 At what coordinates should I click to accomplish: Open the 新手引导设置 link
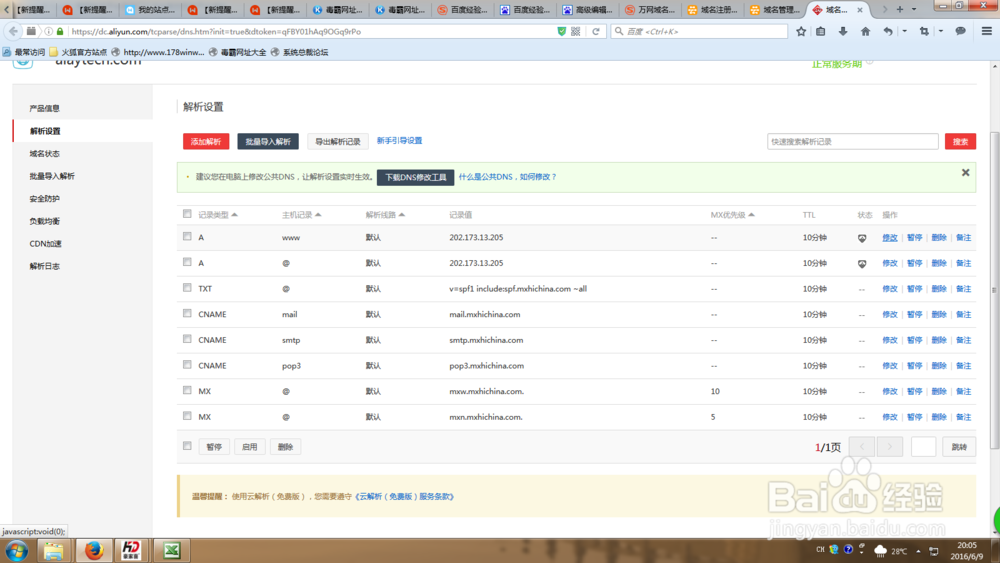pos(399,140)
